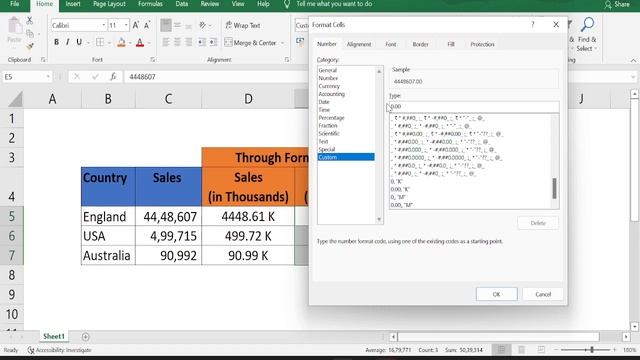Click the Align Left icon
The image size is (640, 360).
pyautogui.click(x=166, y=42)
